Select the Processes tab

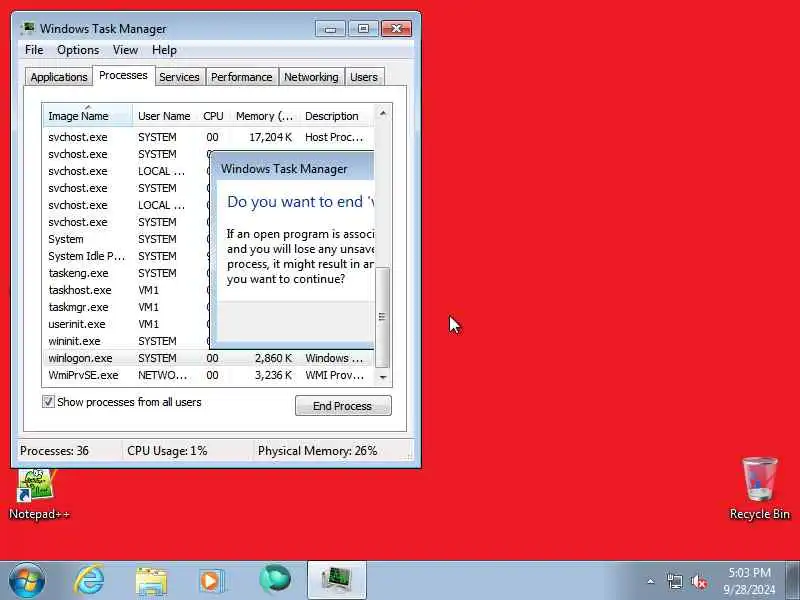point(123,76)
